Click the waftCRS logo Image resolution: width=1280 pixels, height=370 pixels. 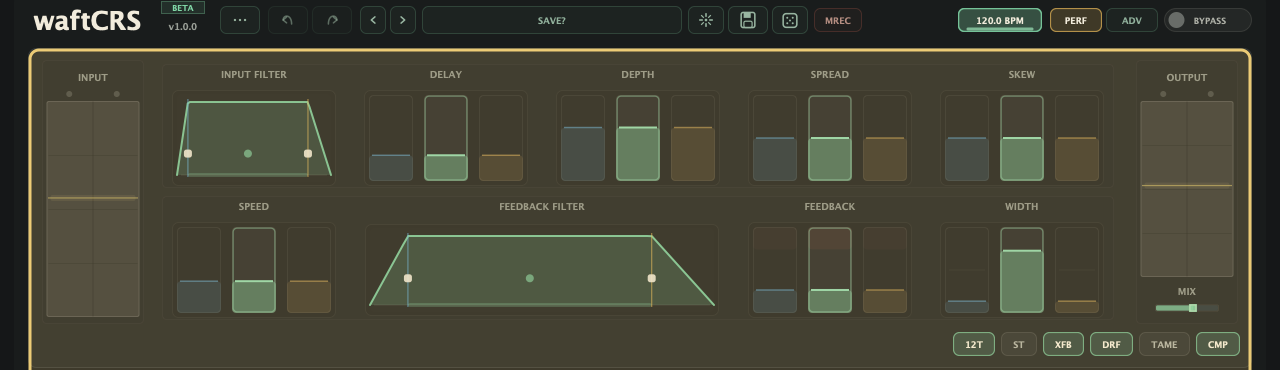(x=87, y=20)
